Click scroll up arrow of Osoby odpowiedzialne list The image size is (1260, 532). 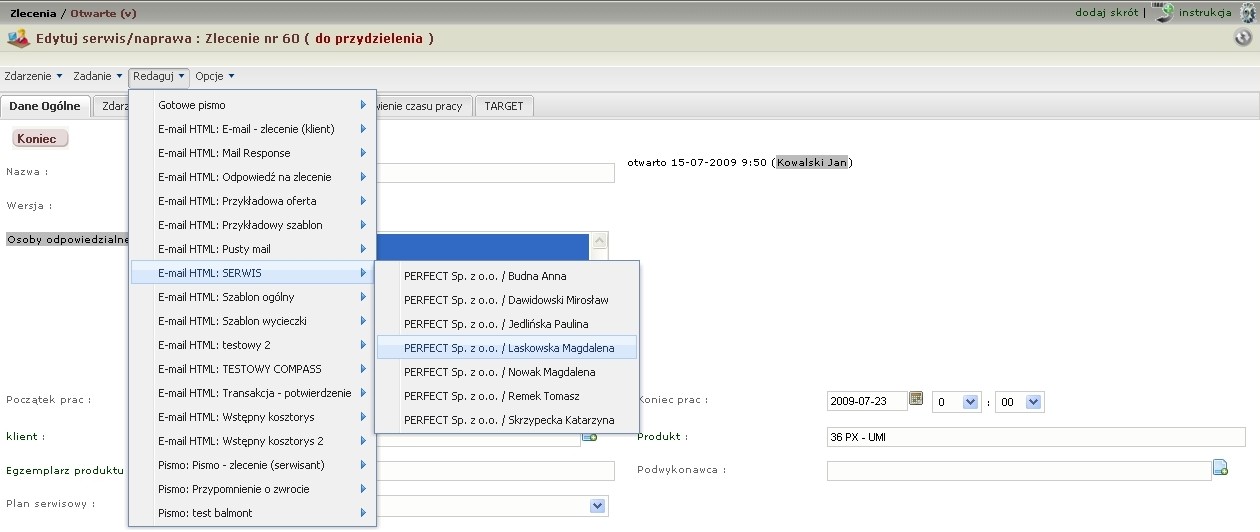click(600, 241)
